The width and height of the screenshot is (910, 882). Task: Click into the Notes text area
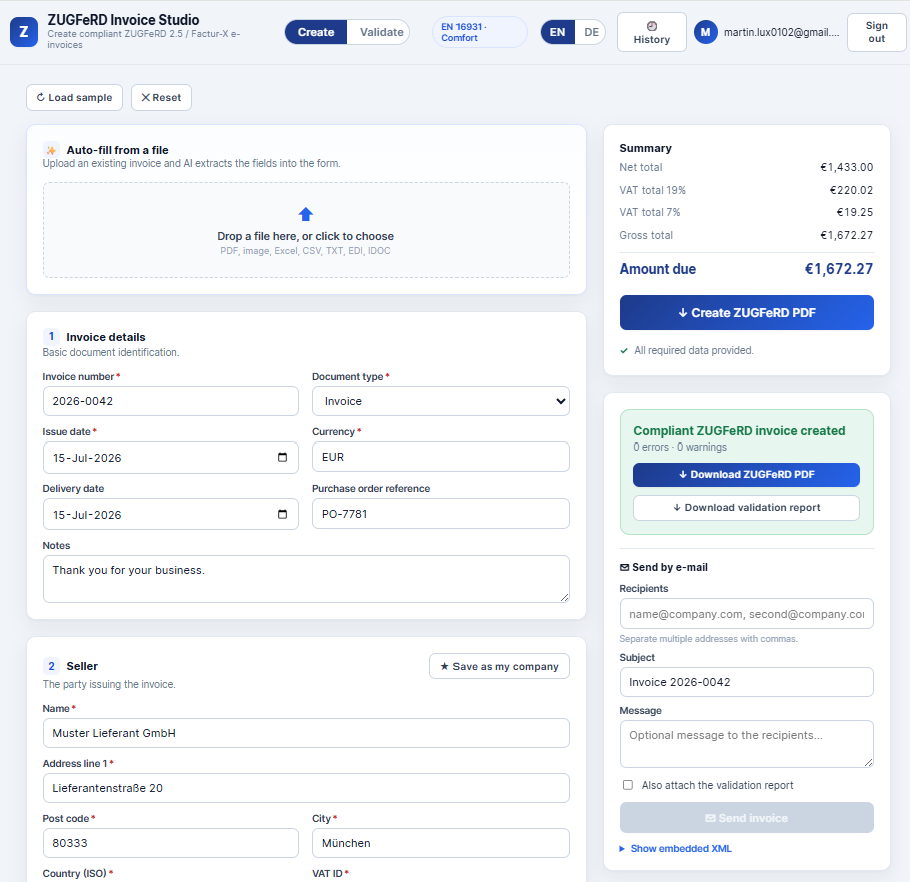(306, 579)
